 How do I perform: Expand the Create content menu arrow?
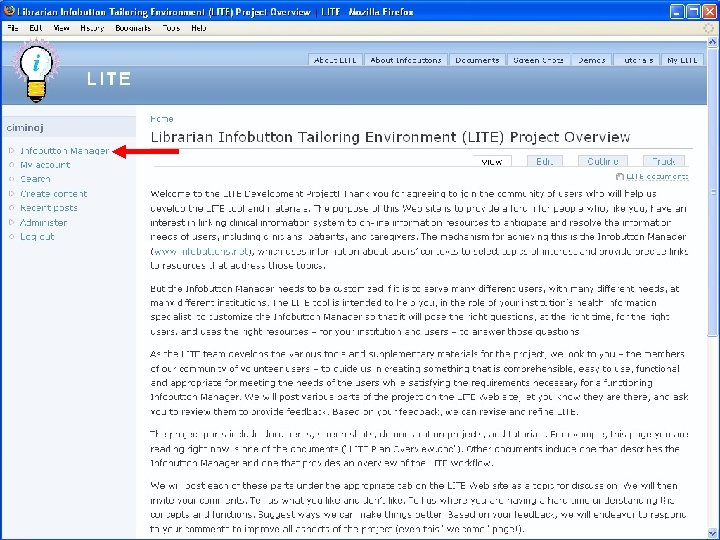tap(12, 194)
